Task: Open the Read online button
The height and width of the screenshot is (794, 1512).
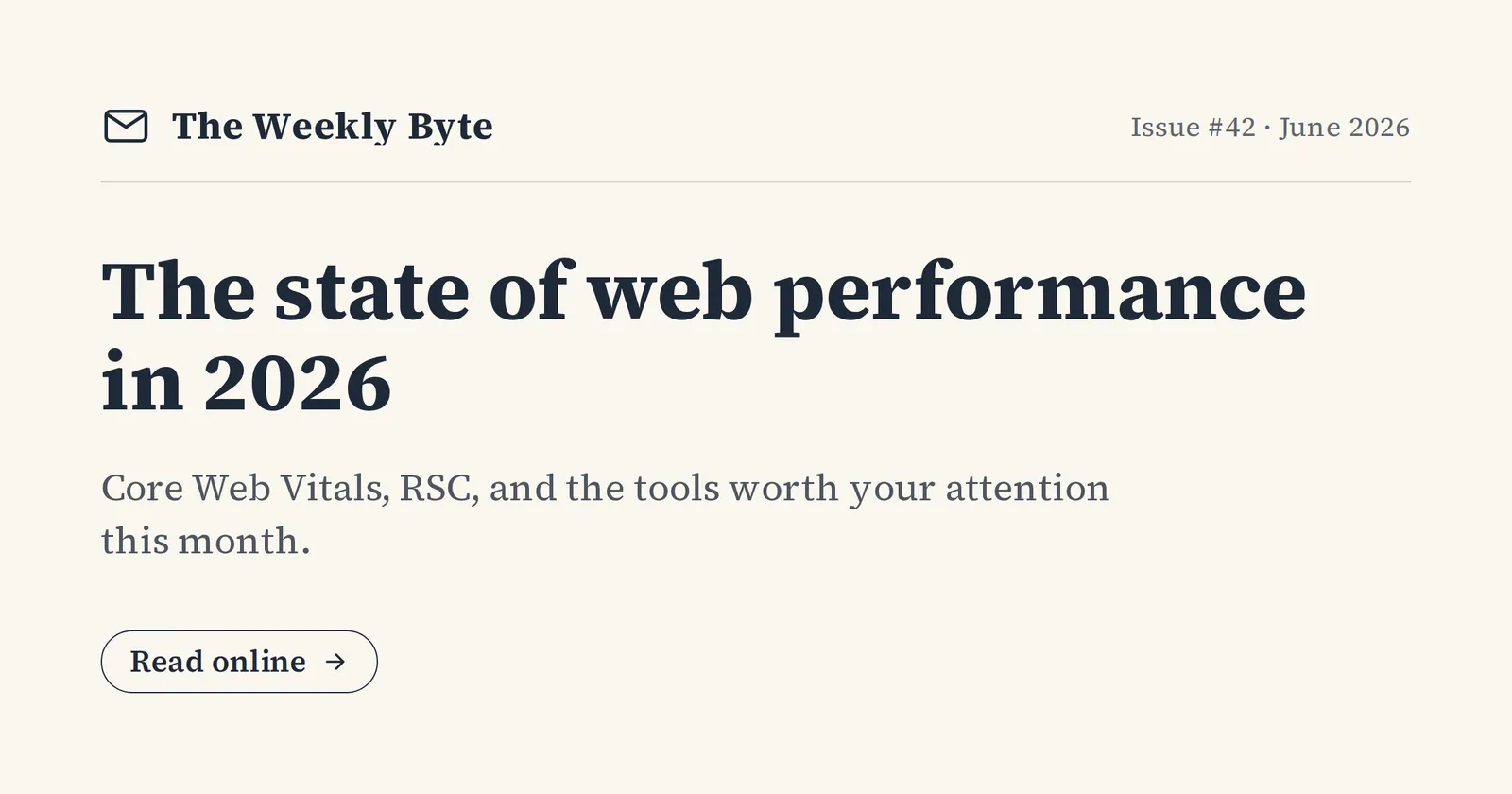Action: click(x=239, y=662)
